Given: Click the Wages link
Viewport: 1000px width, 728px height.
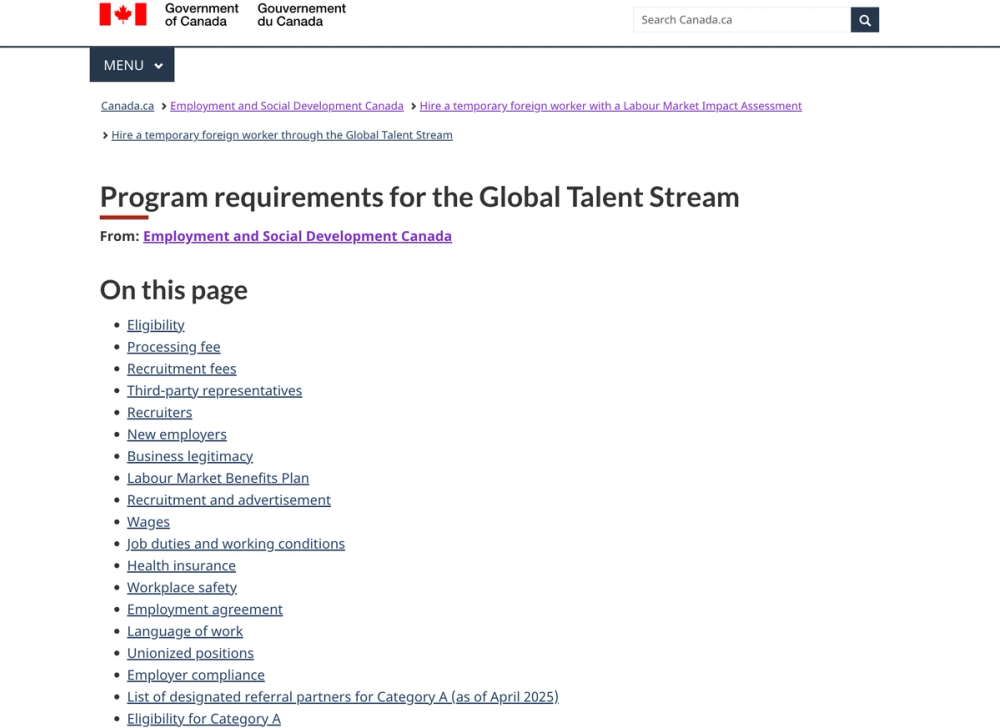Looking at the screenshot, I should [x=148, y=521].
